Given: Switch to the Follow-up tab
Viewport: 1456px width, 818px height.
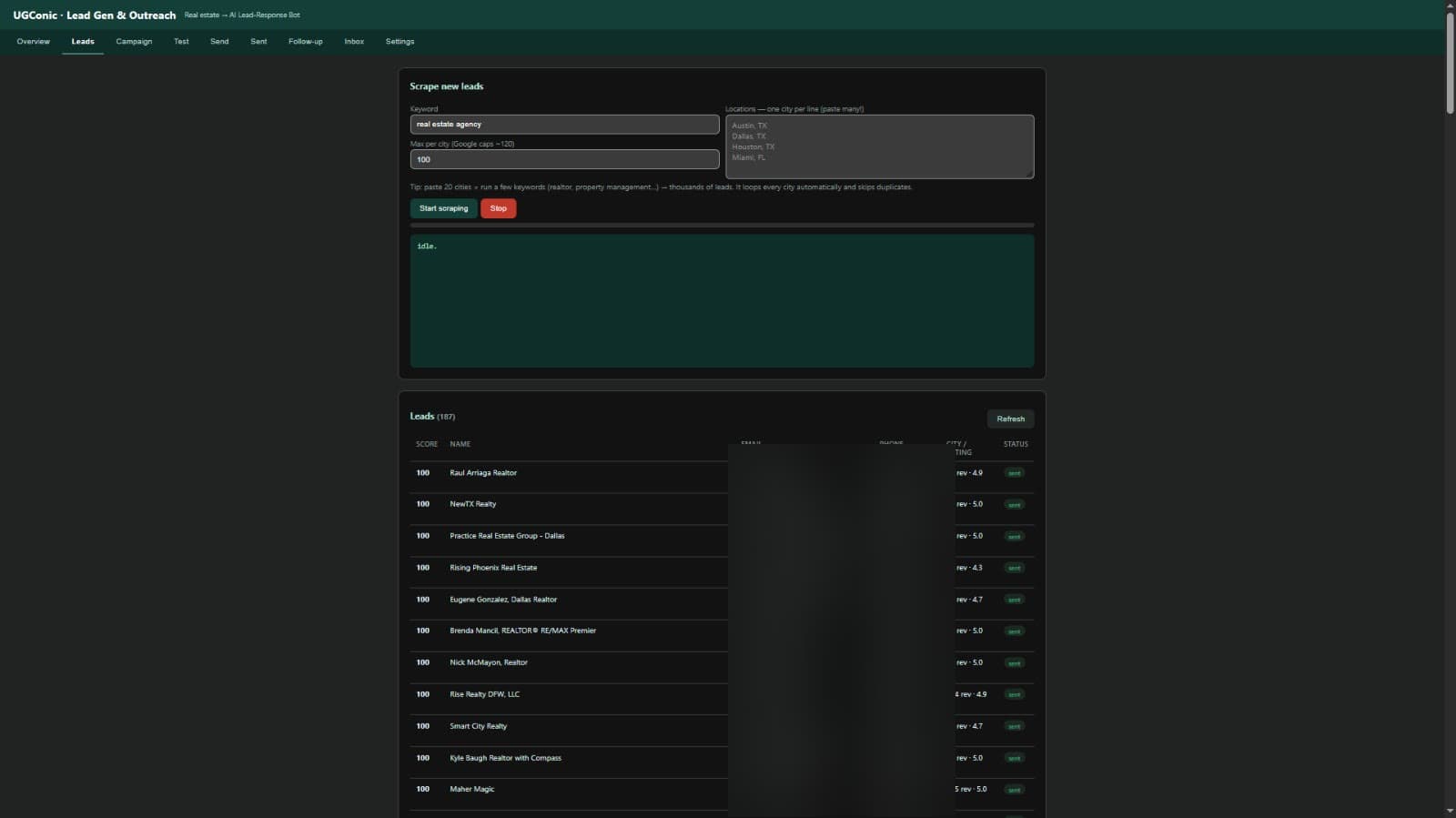Looking at the screenshot, I should tap(306, 42).
